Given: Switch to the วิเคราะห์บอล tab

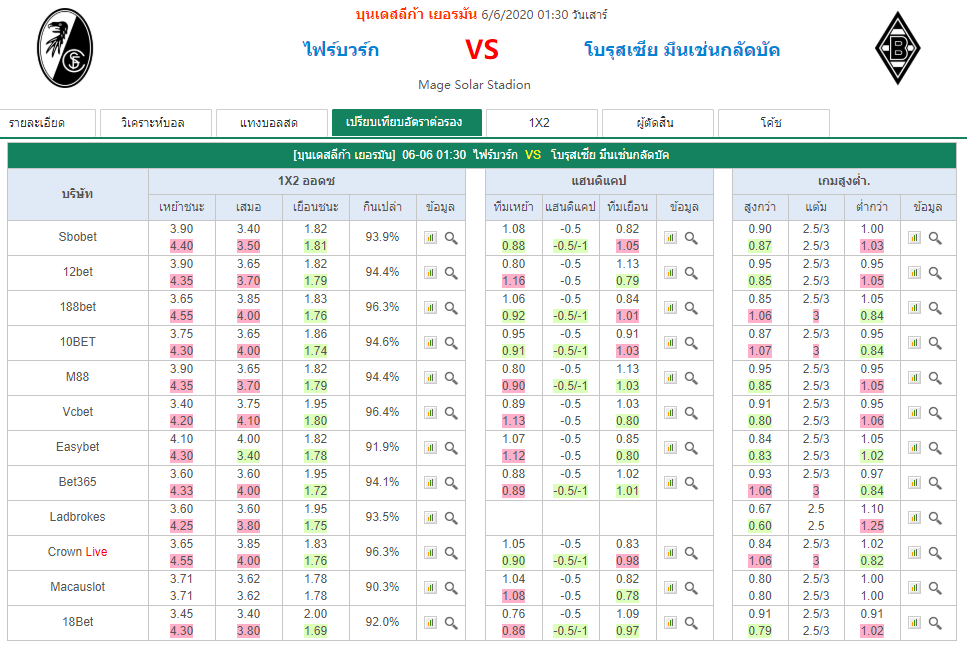Looking at the screenshot, I should pyautogui.click(x=155, y=123).
